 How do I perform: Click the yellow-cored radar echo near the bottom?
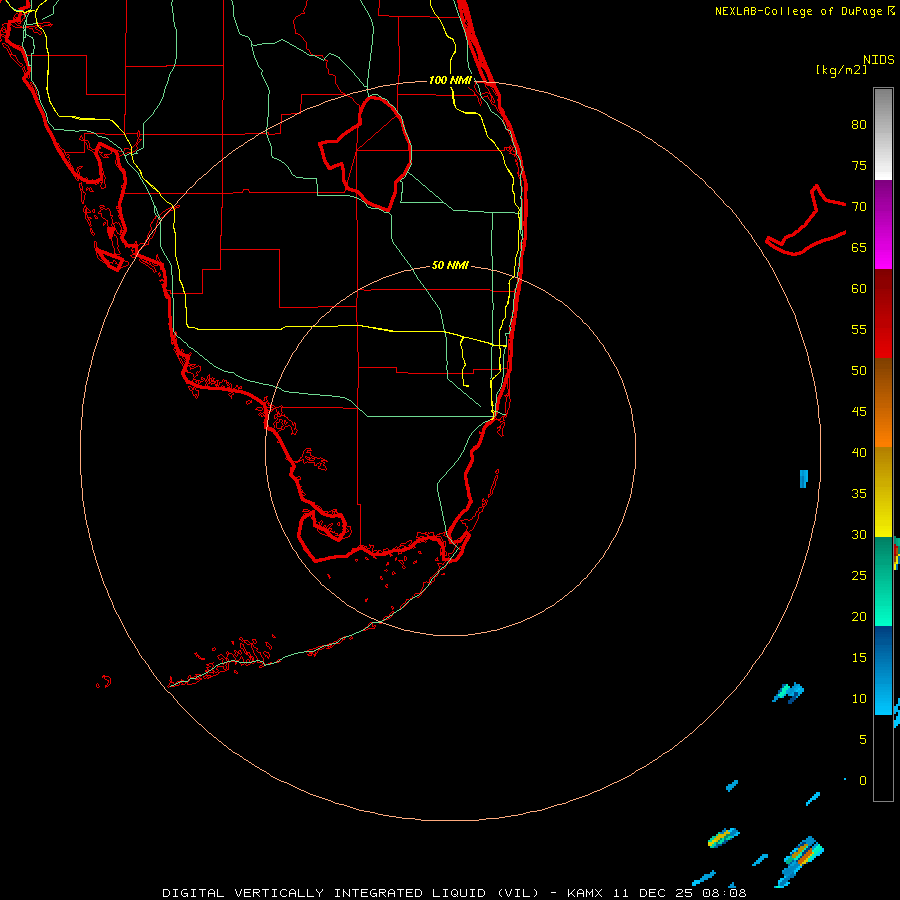[x=723, y=838]
